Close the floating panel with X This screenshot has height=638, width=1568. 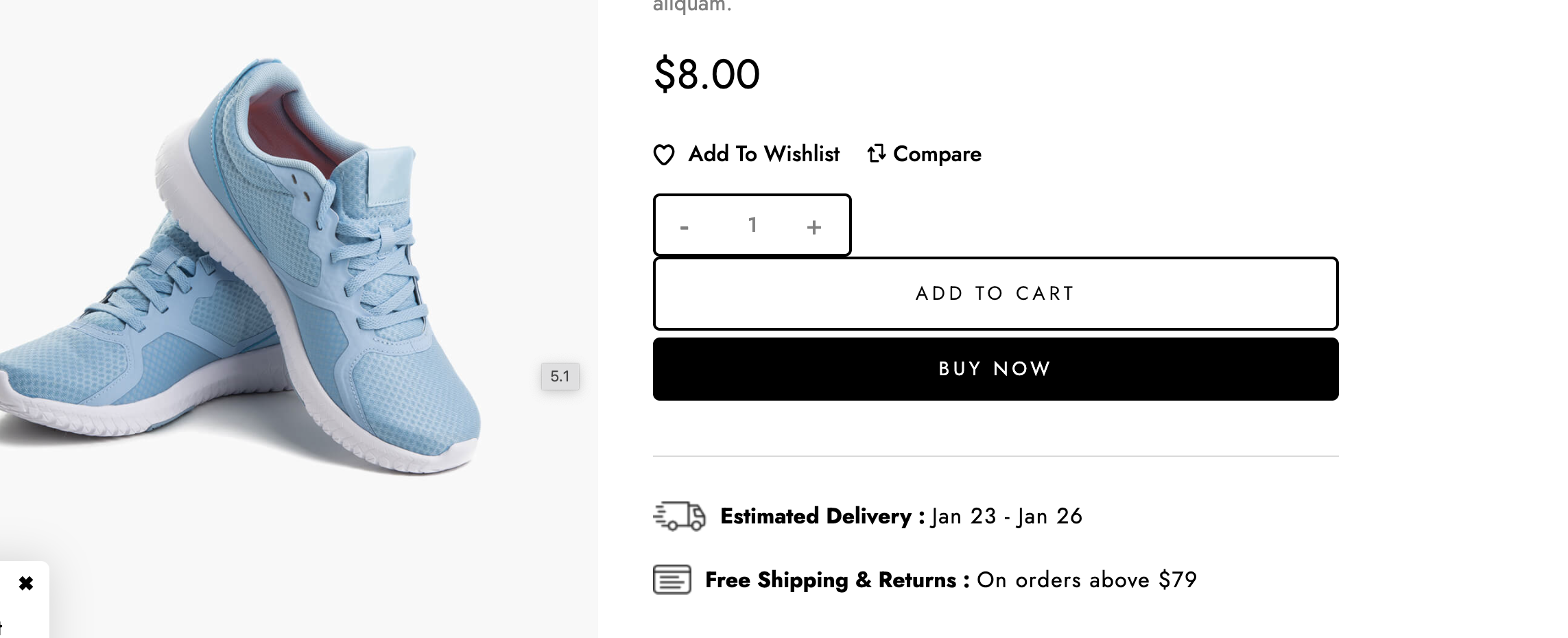[x=25, y=584]
